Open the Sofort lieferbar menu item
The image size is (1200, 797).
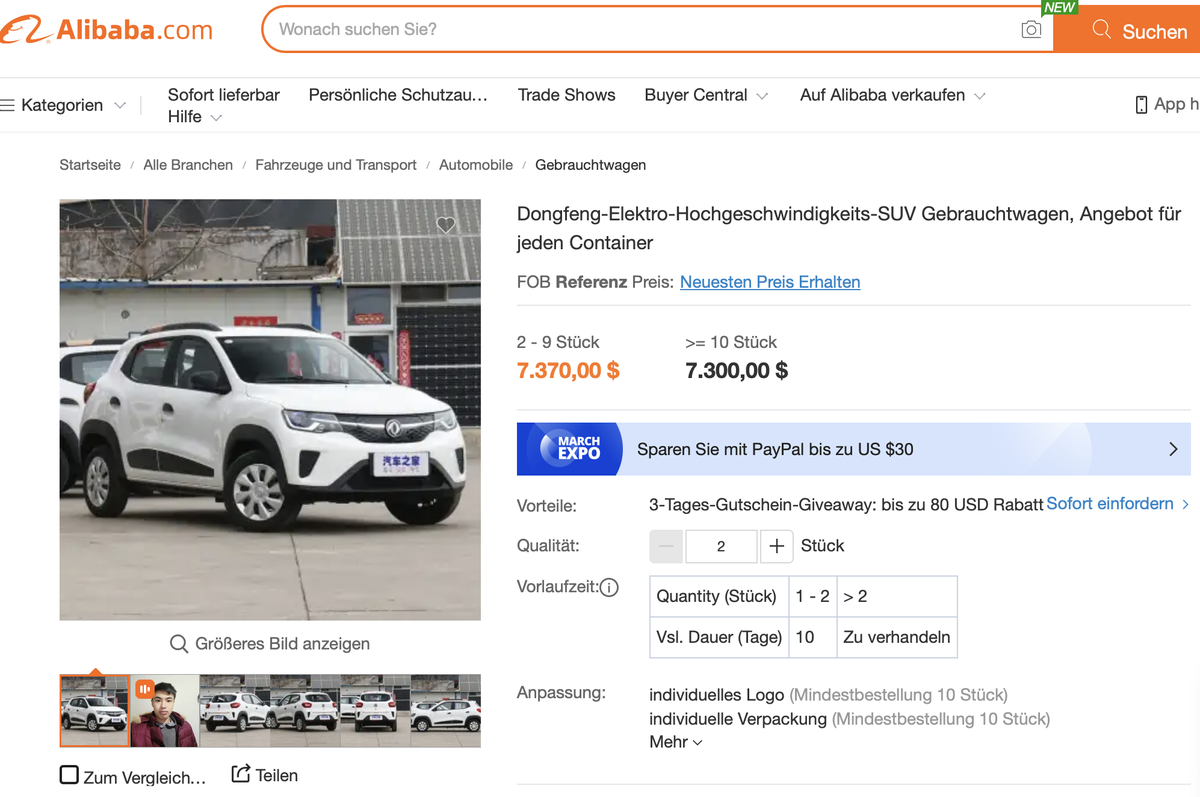224,95
